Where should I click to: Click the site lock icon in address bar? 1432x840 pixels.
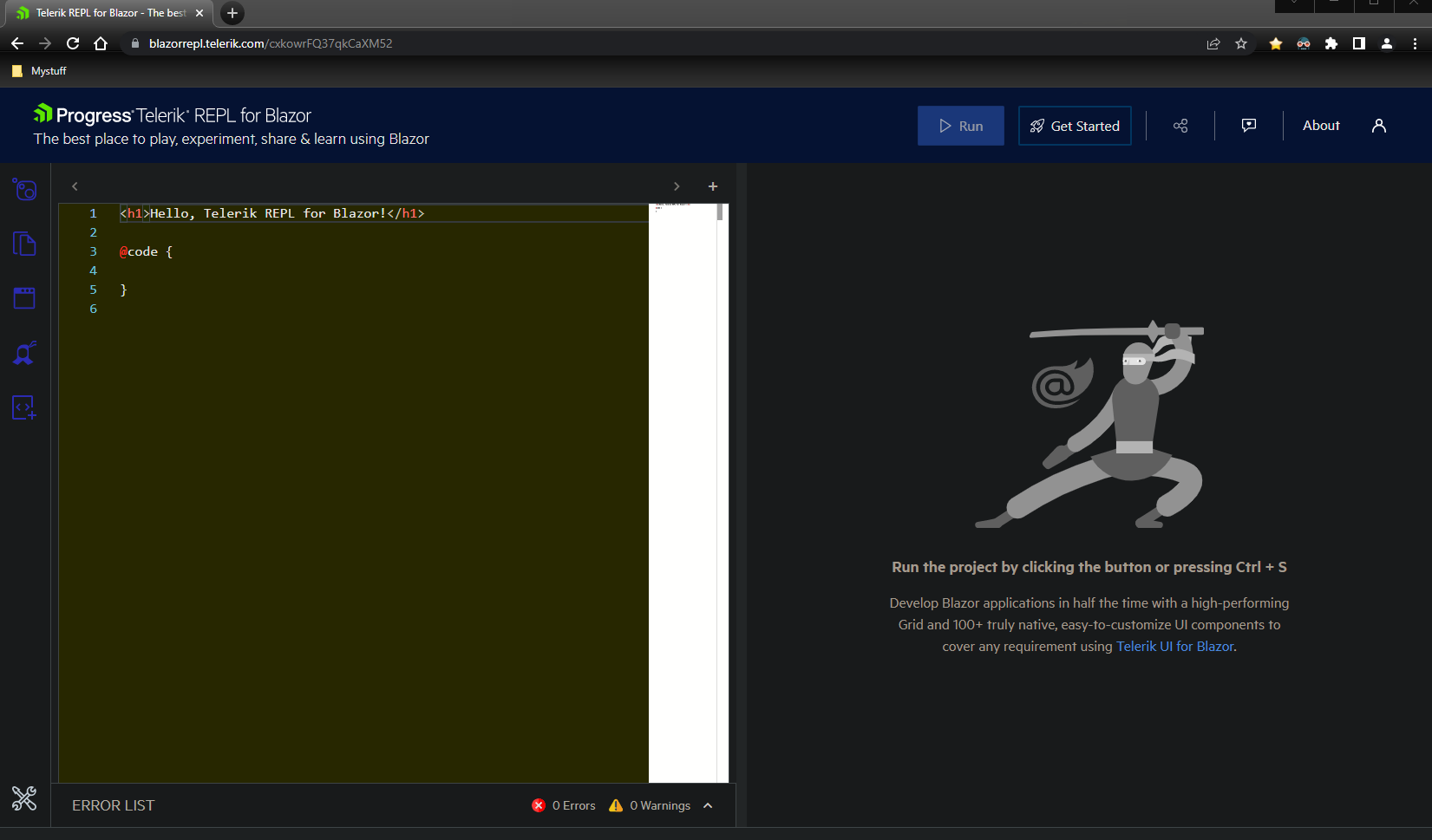[x=134, y=43]
